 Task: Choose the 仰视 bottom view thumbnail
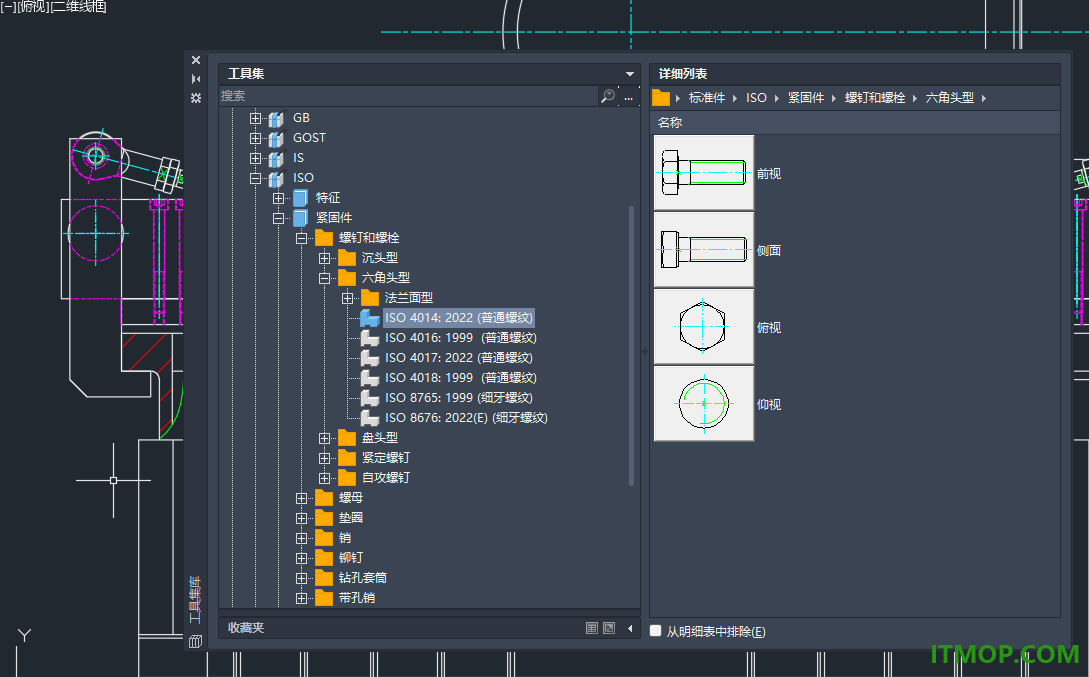tap(704, 403)
